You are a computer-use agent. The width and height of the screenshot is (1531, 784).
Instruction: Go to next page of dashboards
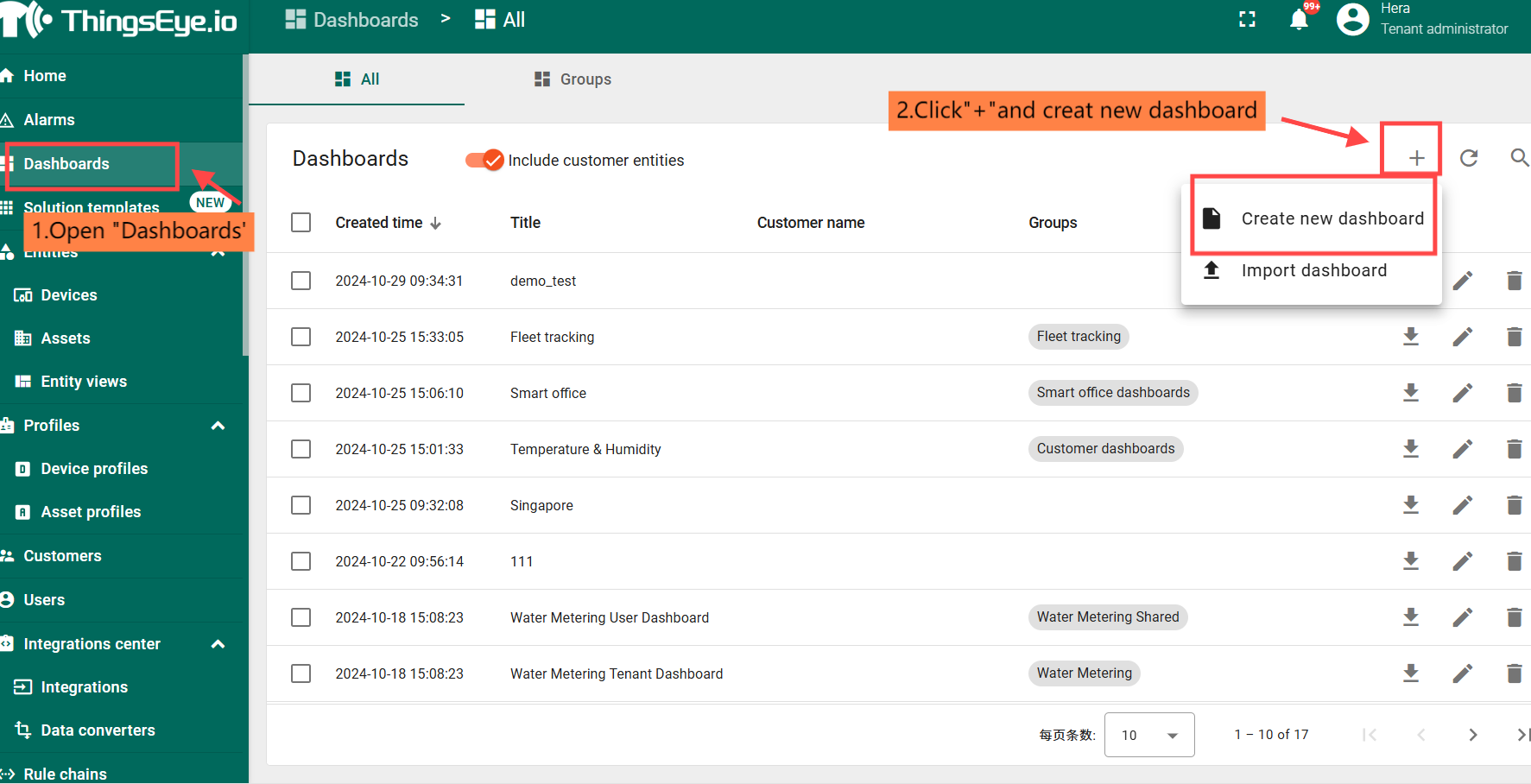[1472, 735]
